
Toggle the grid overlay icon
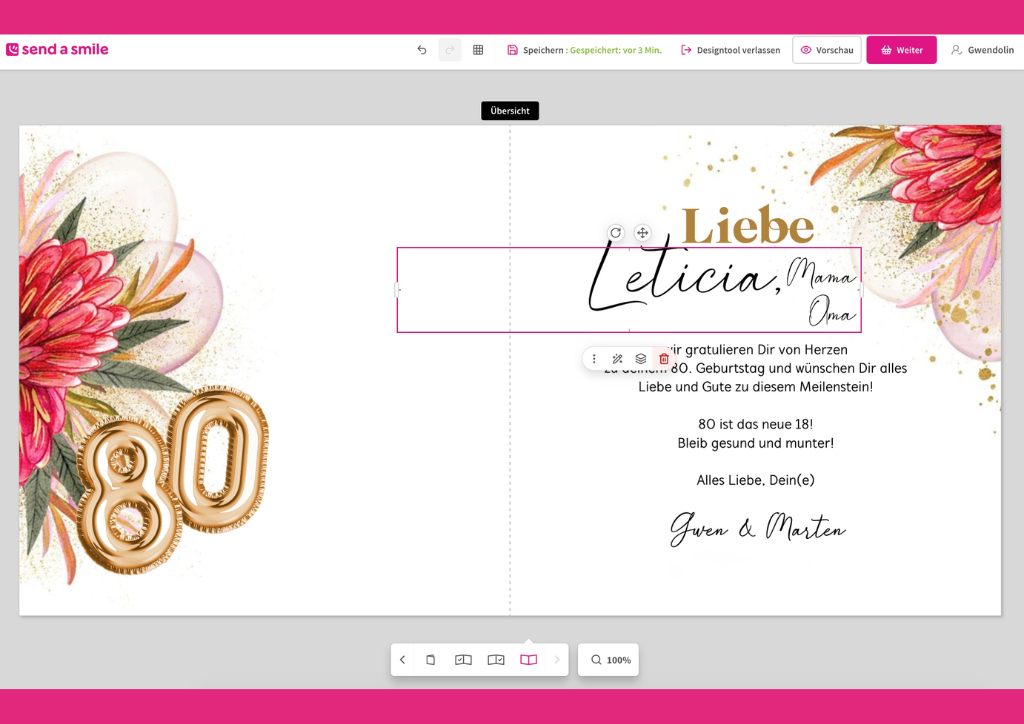(478, 50)
